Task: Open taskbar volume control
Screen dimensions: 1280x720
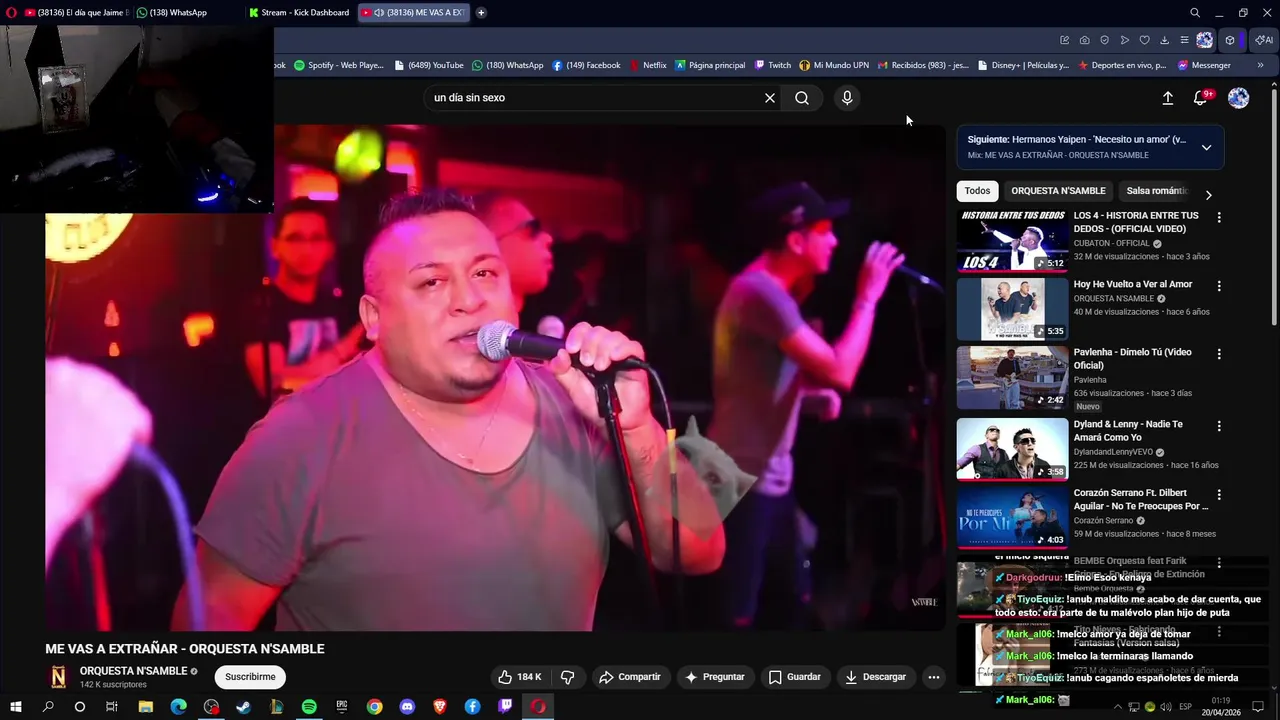Action: tap(1167, 707)
